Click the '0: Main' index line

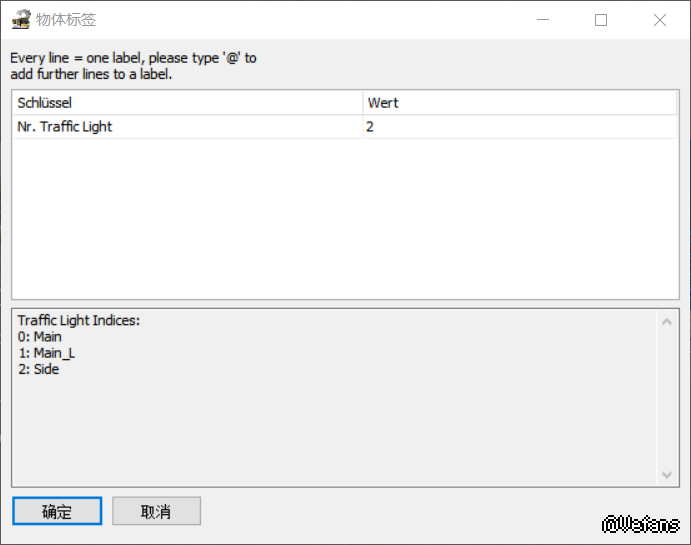40,337
